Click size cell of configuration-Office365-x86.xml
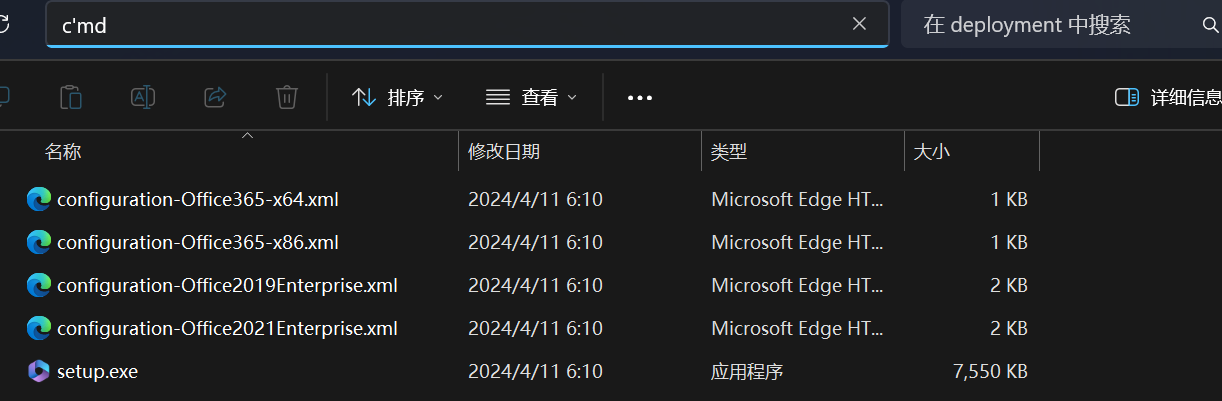This screenshot has height=401, width=1222. pyautogui.click(x=1009, y=242)
